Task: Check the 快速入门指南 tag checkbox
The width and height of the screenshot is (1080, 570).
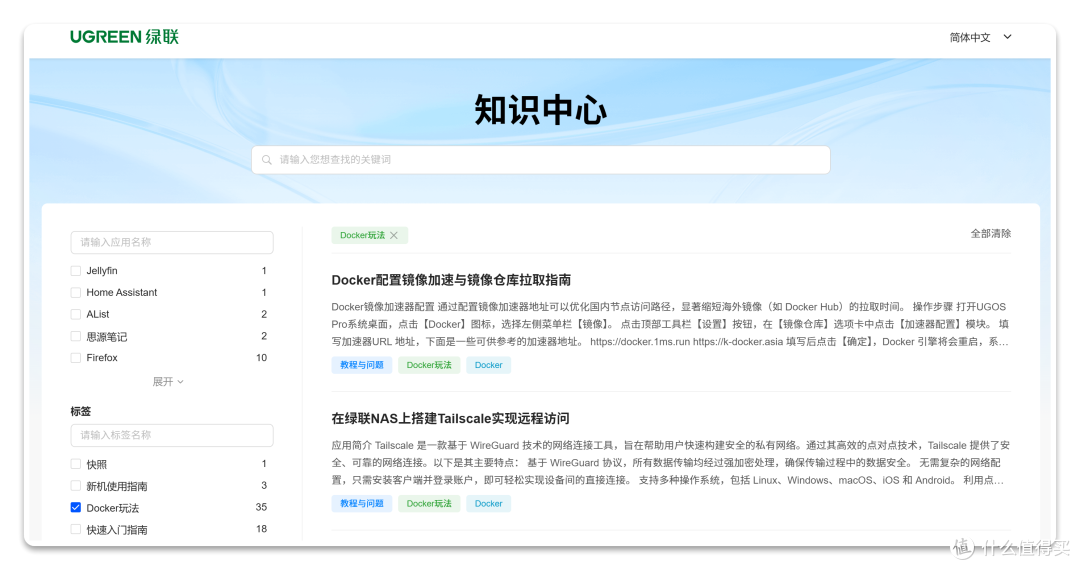Action: (76, 529)
